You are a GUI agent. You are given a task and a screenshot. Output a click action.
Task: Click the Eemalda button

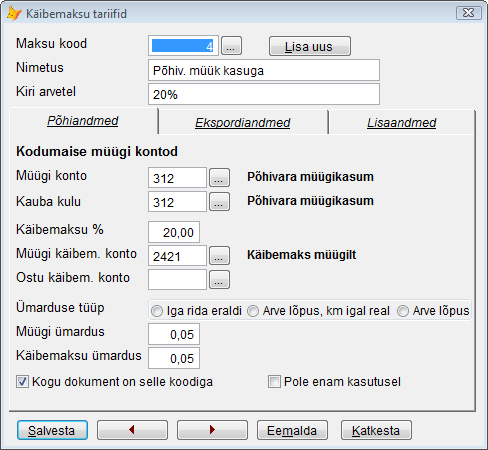coord(292,430)
